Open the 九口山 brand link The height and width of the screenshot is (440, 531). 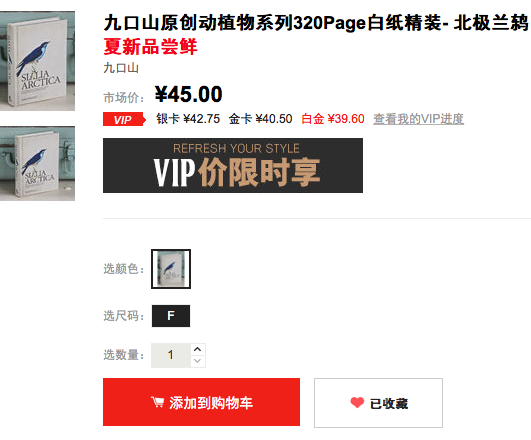(x=121, y=68)
